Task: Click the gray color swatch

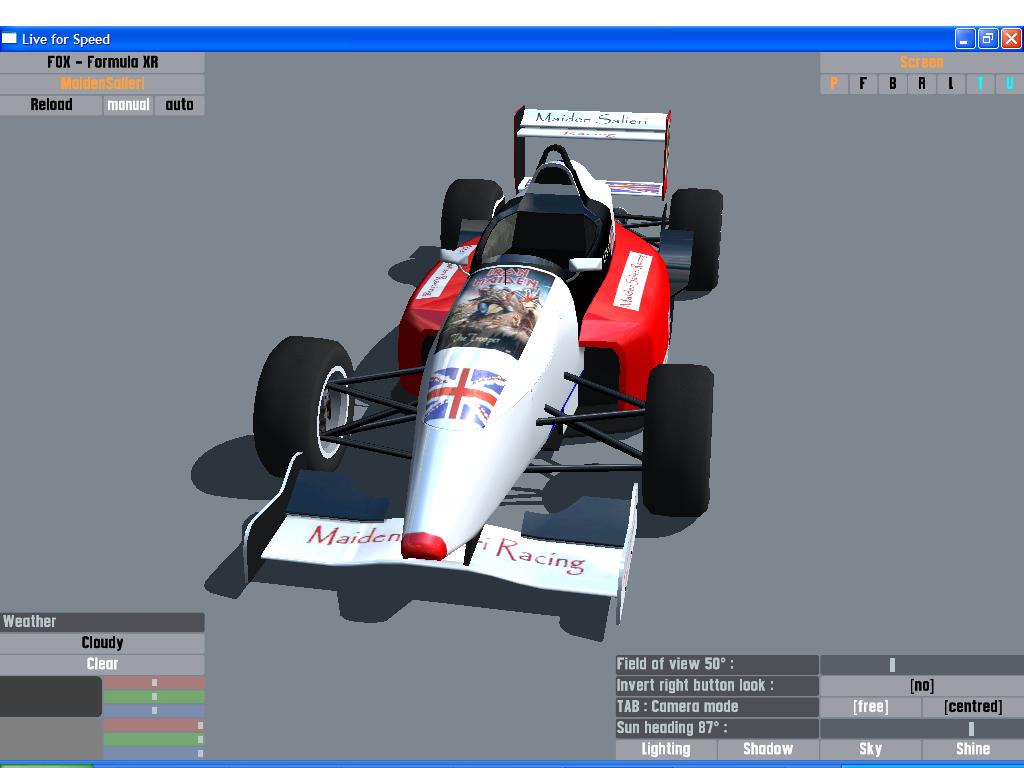Action: pyautogui.click(x=51, y=739)
